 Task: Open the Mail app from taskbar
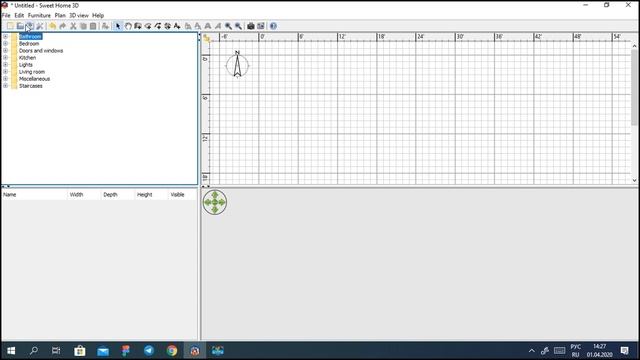pyautogui.click(x=103, y=351)
